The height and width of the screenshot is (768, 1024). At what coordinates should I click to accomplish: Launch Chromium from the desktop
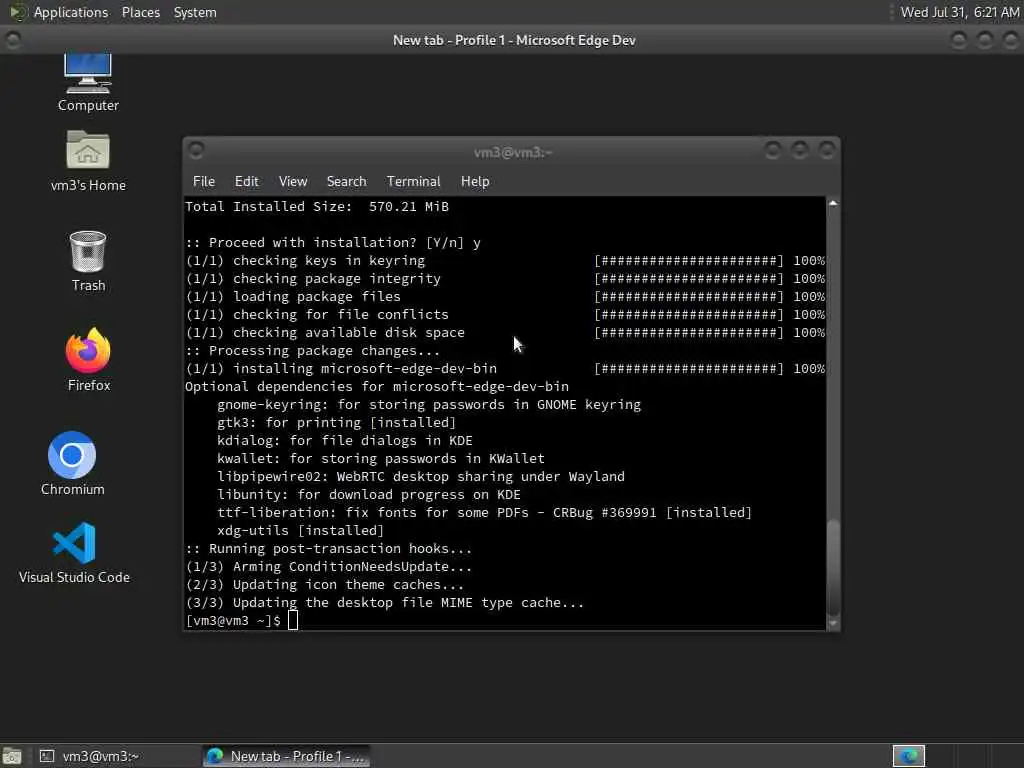pos(72,464)
